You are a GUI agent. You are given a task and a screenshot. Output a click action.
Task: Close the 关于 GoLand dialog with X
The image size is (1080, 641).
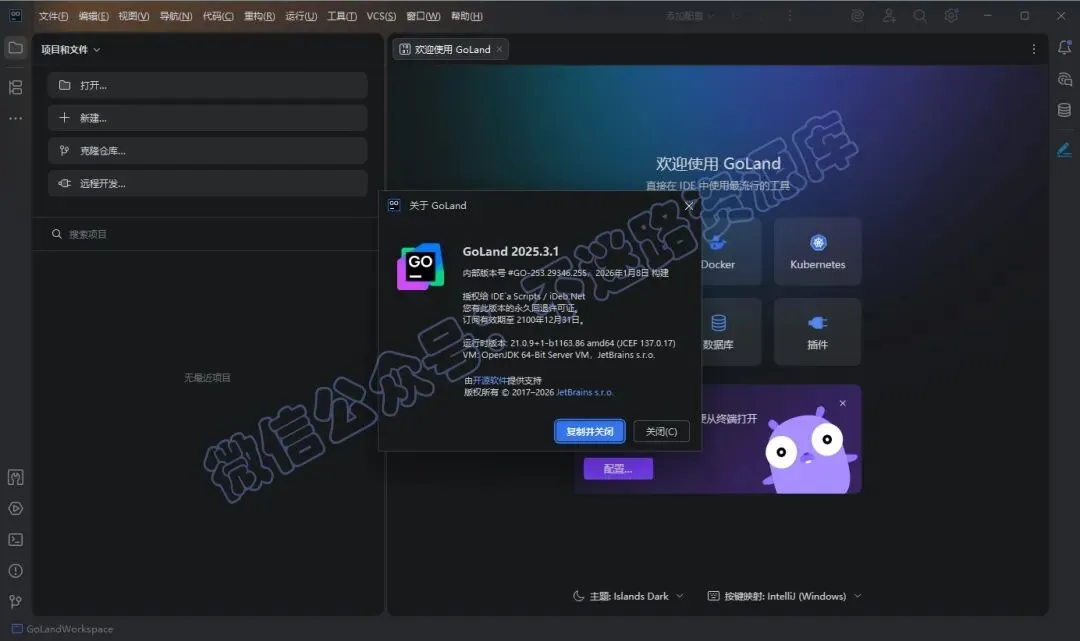click(689, 206)
